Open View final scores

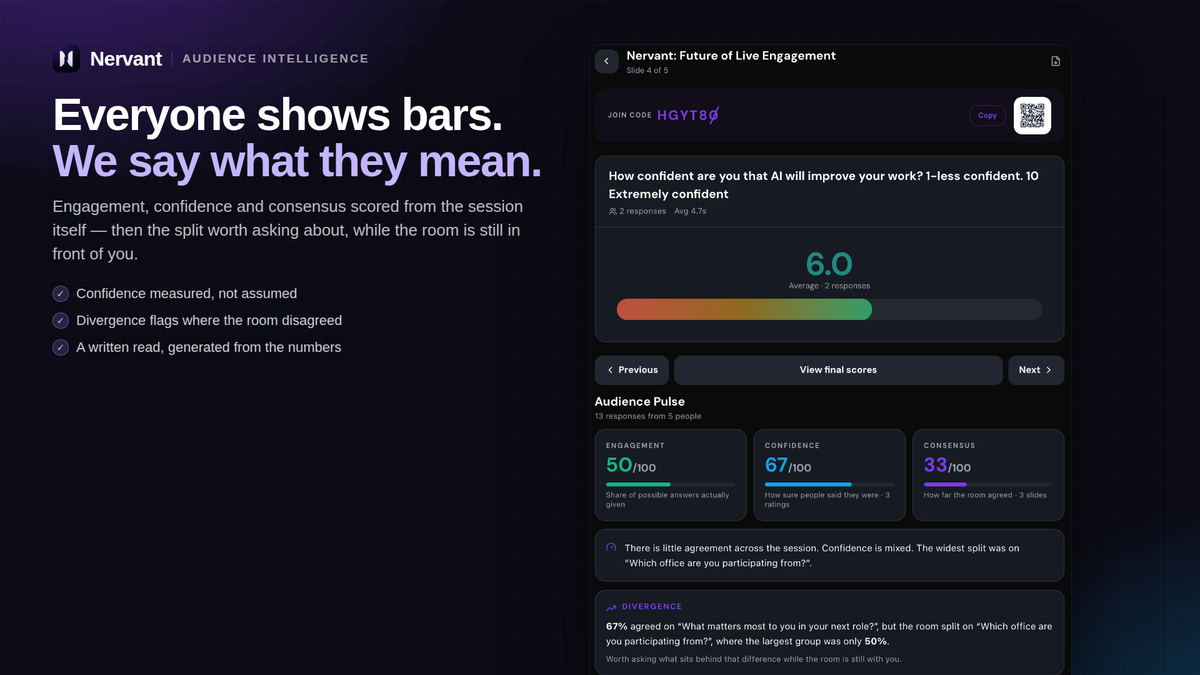pos(838,370)
